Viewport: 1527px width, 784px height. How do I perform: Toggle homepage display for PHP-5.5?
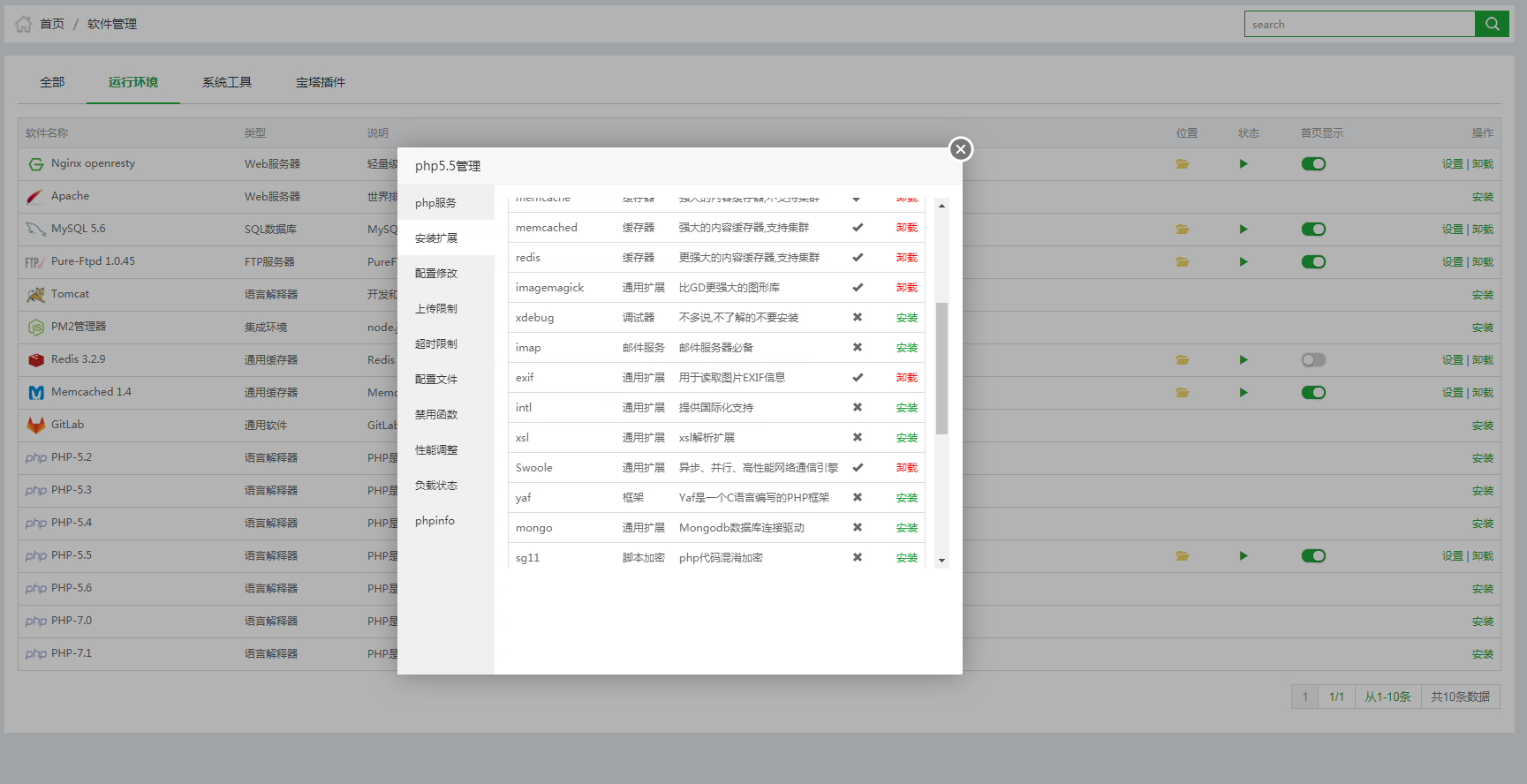pyautogui.click(x=1313, y=556)
